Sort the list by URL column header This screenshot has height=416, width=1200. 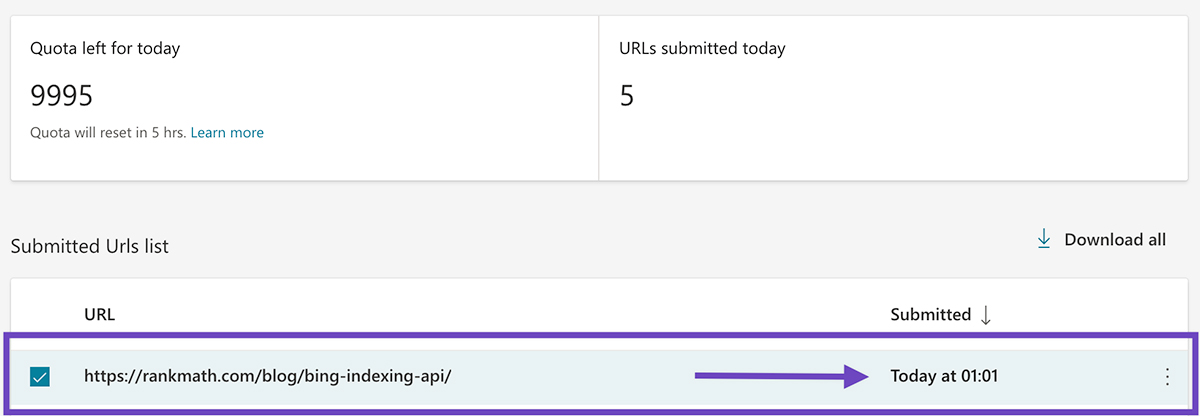(99, 314)
